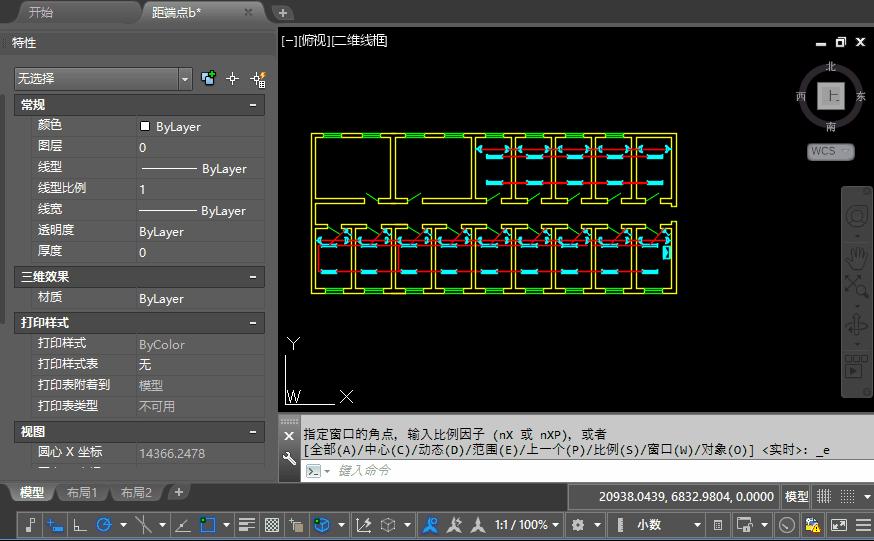Image resolution: width=874 pixels, height=541 pixels.
Task: Collapse the 常规 properties section
Action: [x=253, y=105]
